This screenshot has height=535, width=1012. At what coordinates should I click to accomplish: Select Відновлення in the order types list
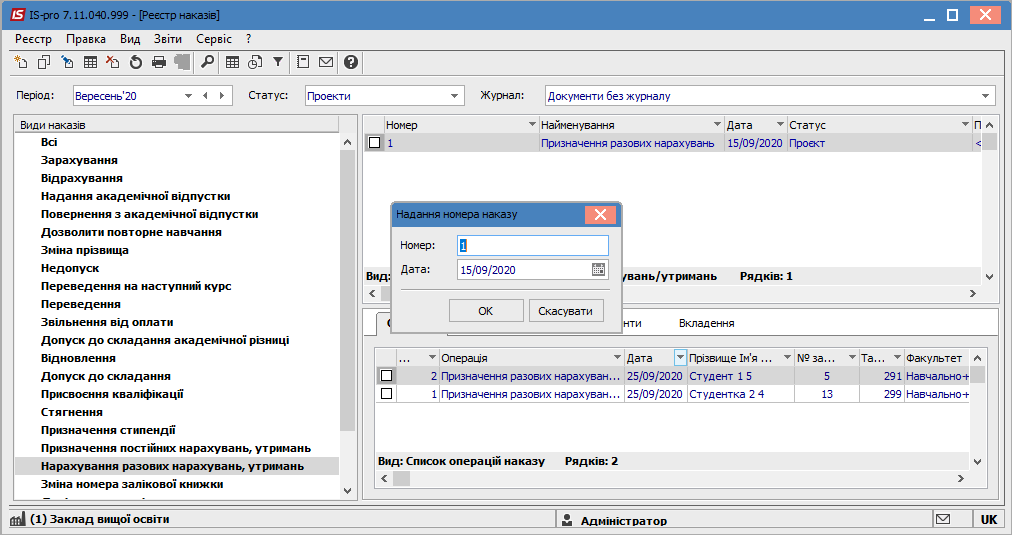78,358
